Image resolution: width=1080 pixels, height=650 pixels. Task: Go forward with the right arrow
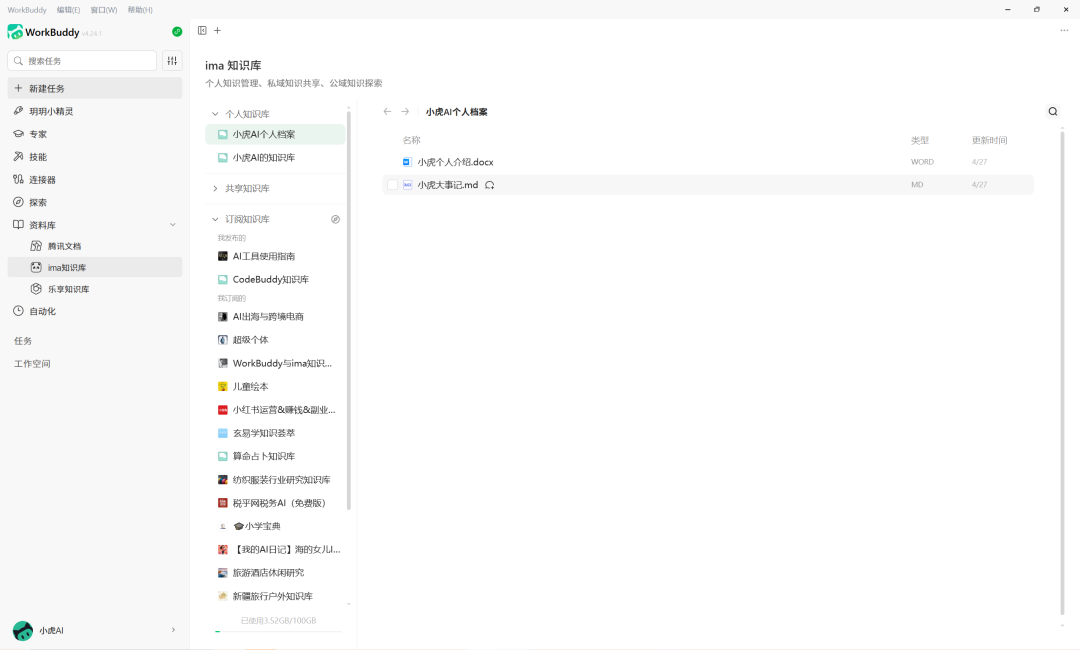[405, 111]
